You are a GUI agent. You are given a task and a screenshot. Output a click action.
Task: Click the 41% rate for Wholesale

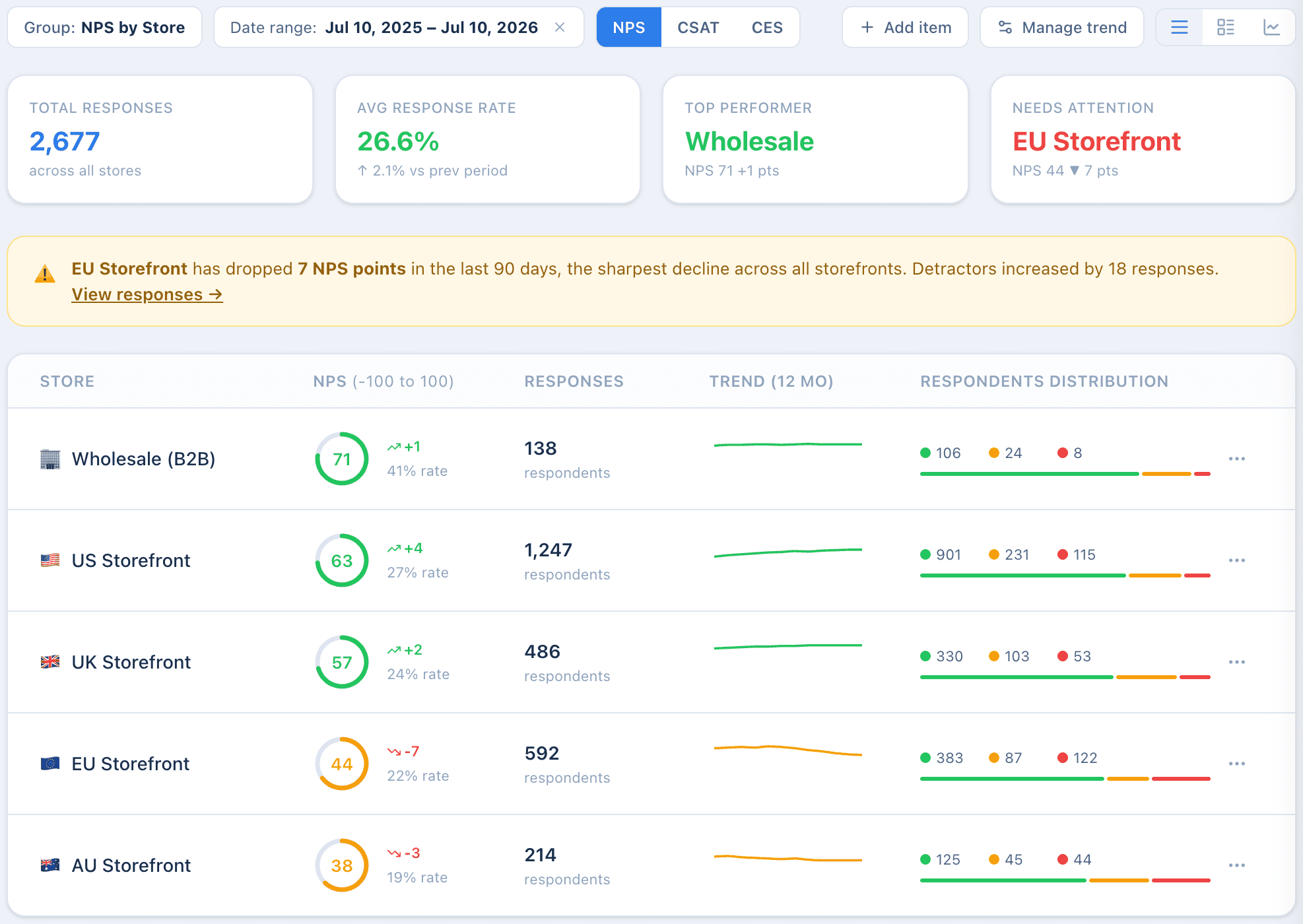[417, 471]
